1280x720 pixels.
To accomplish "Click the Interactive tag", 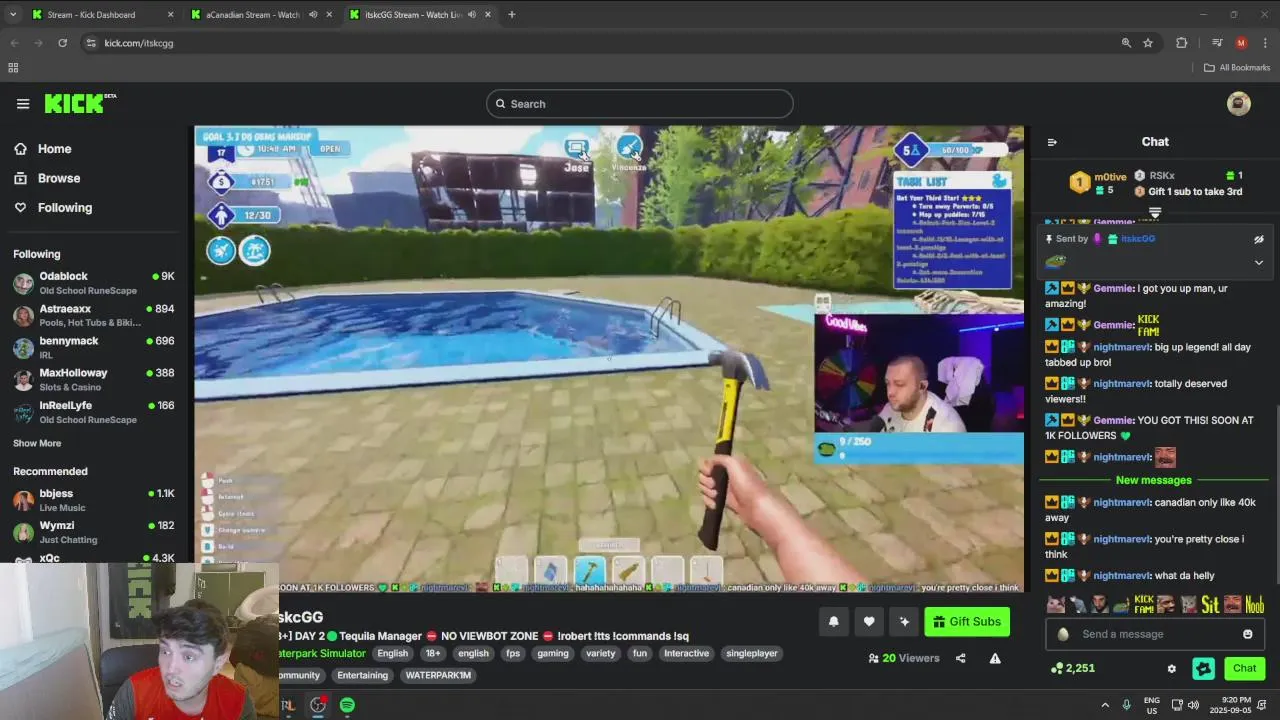I will click(686, 653).
